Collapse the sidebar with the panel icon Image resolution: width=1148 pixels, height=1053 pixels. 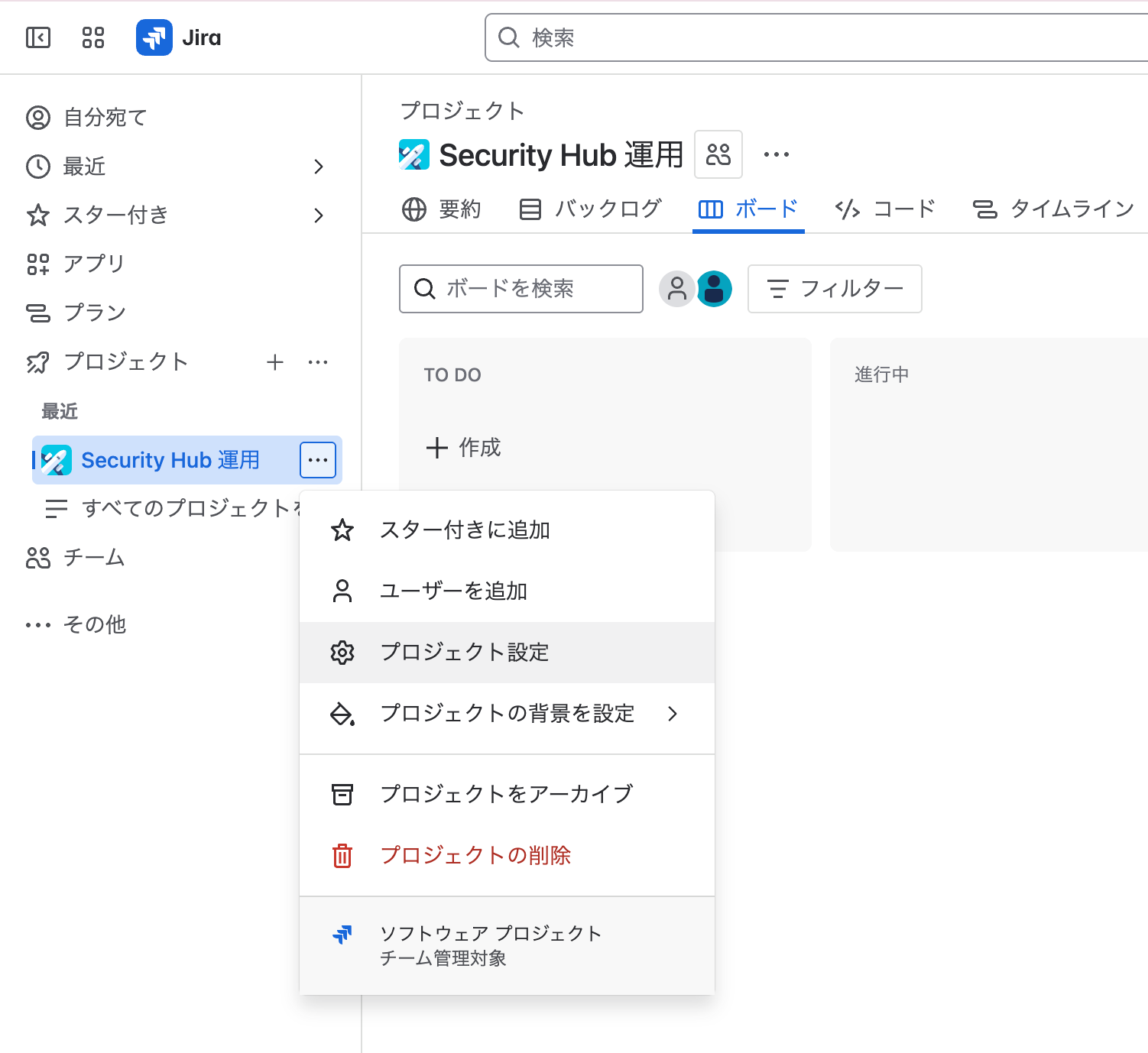pyautogui.click(x=38, y=37)
